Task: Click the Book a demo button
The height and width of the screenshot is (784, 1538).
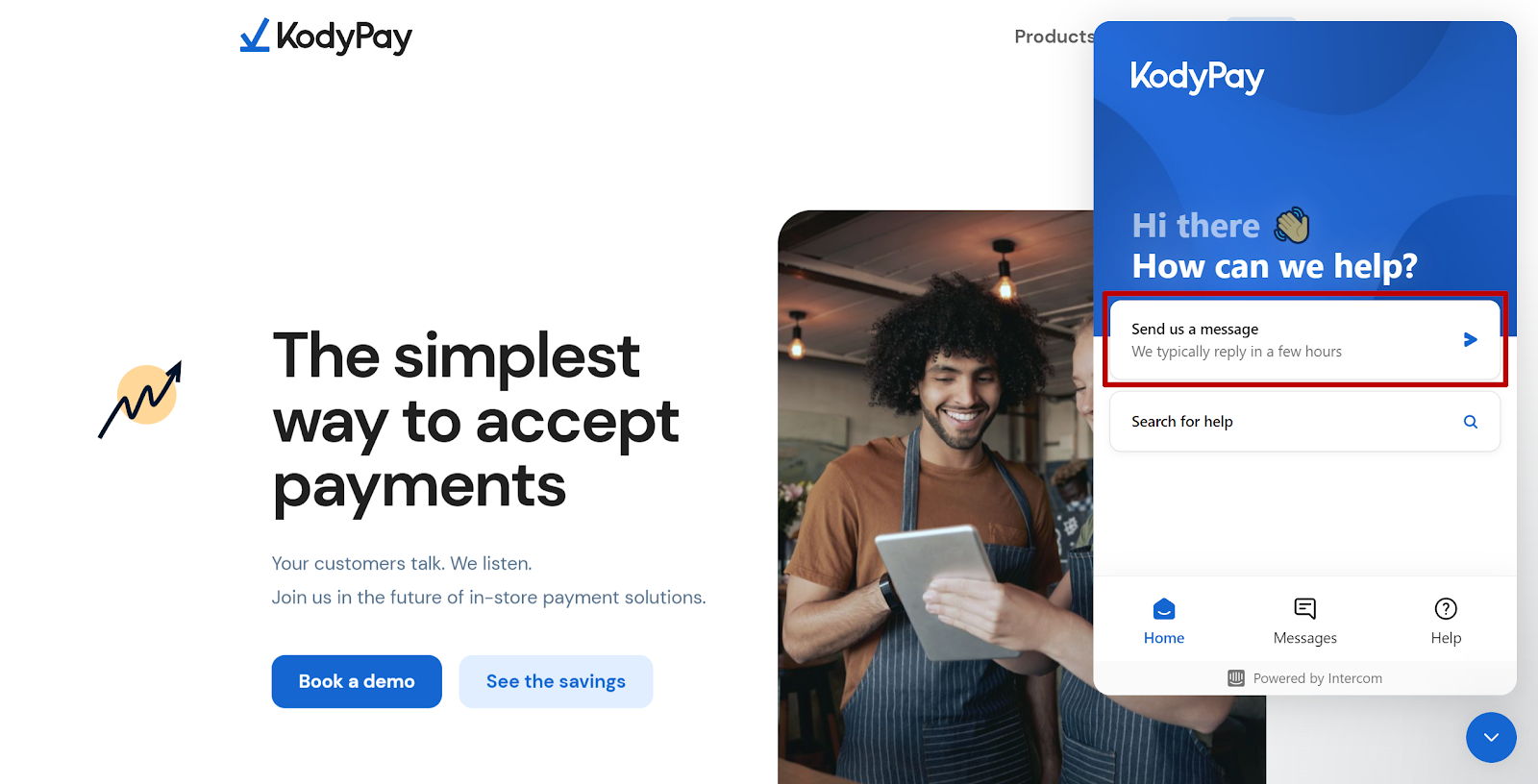Action: pos(357,681)
